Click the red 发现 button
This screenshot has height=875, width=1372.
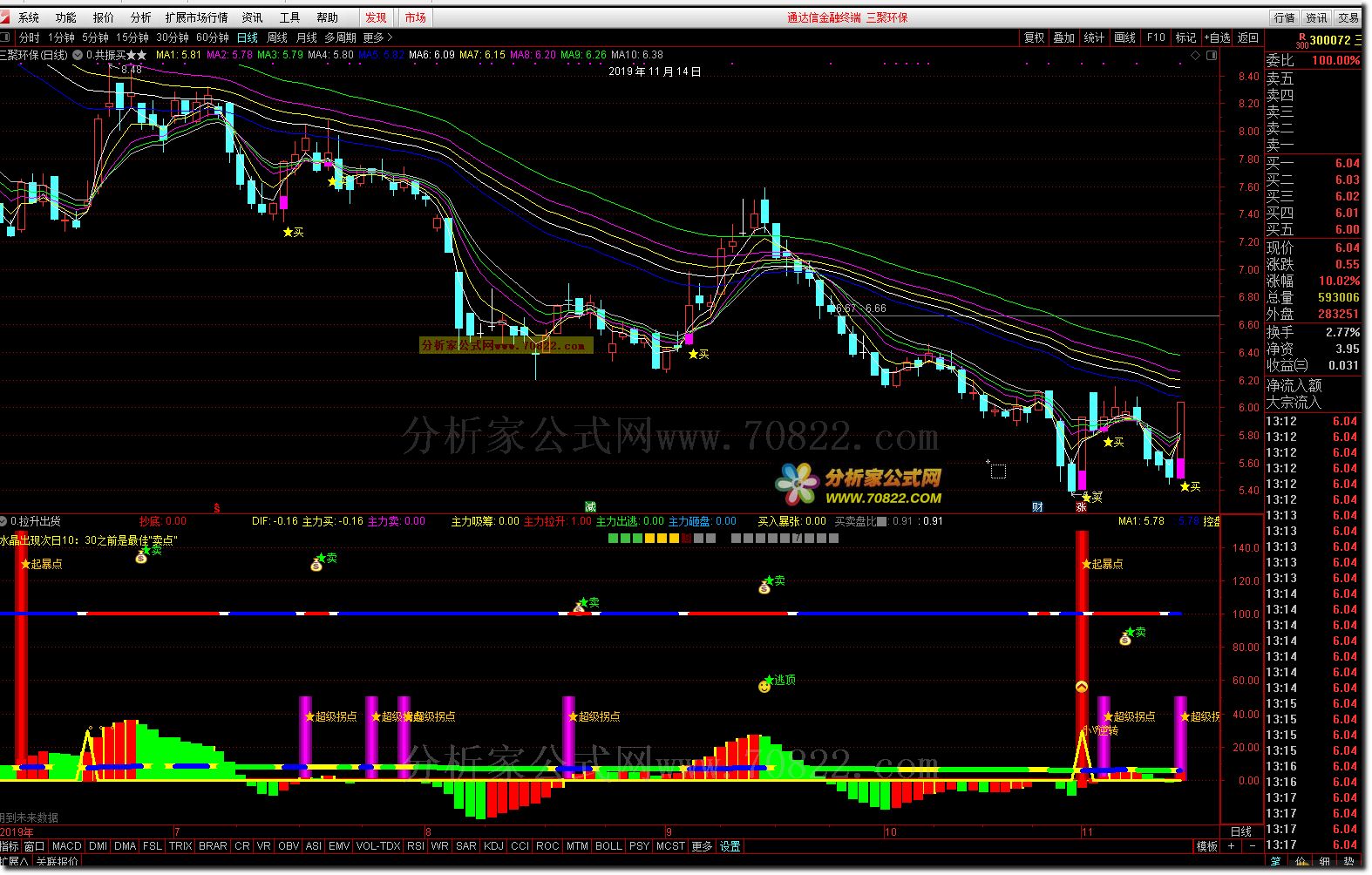(x=377, y=17)
